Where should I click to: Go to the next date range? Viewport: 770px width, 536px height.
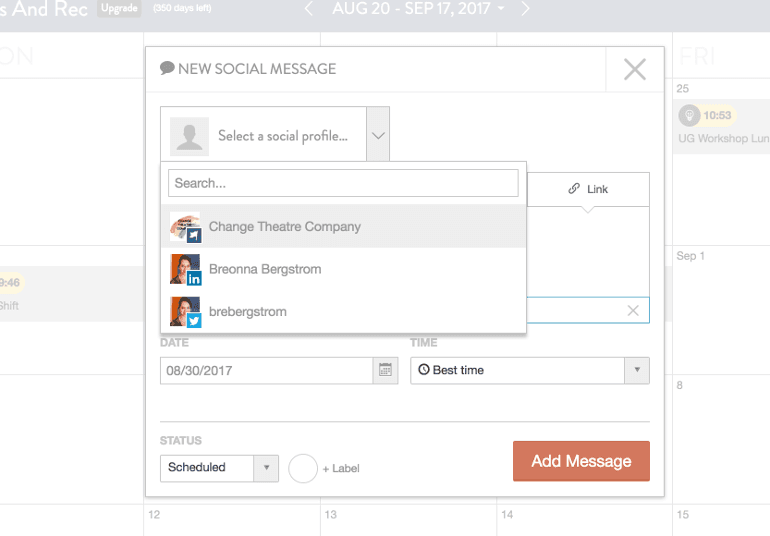click(x=526, y=9)
